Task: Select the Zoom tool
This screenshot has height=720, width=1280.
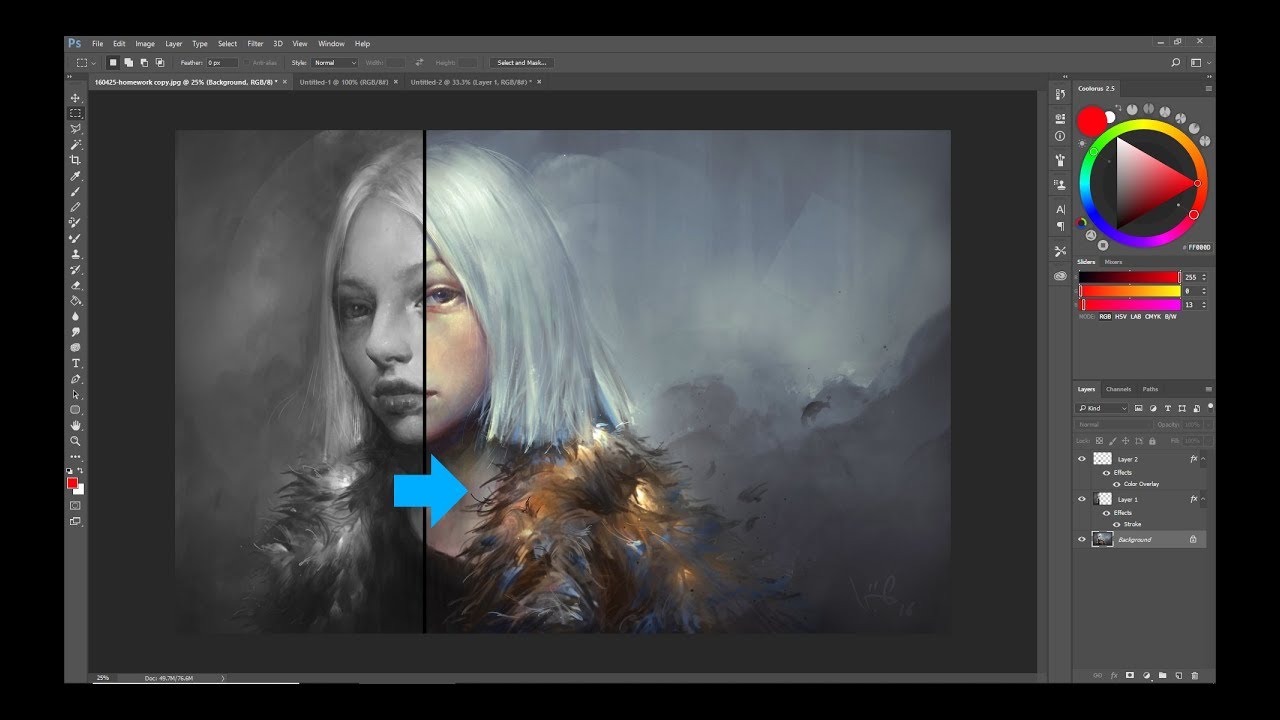Action: click(x=75, y=441)
